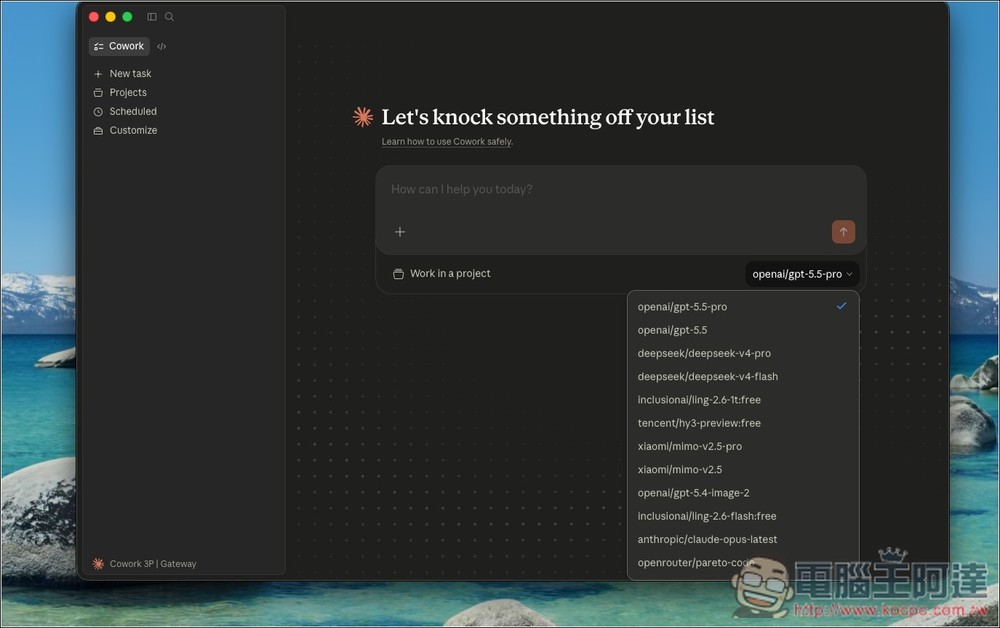The image size is (1000, 628).
Task: Click the Scheduled clock icon
Action: pos(98,112)
